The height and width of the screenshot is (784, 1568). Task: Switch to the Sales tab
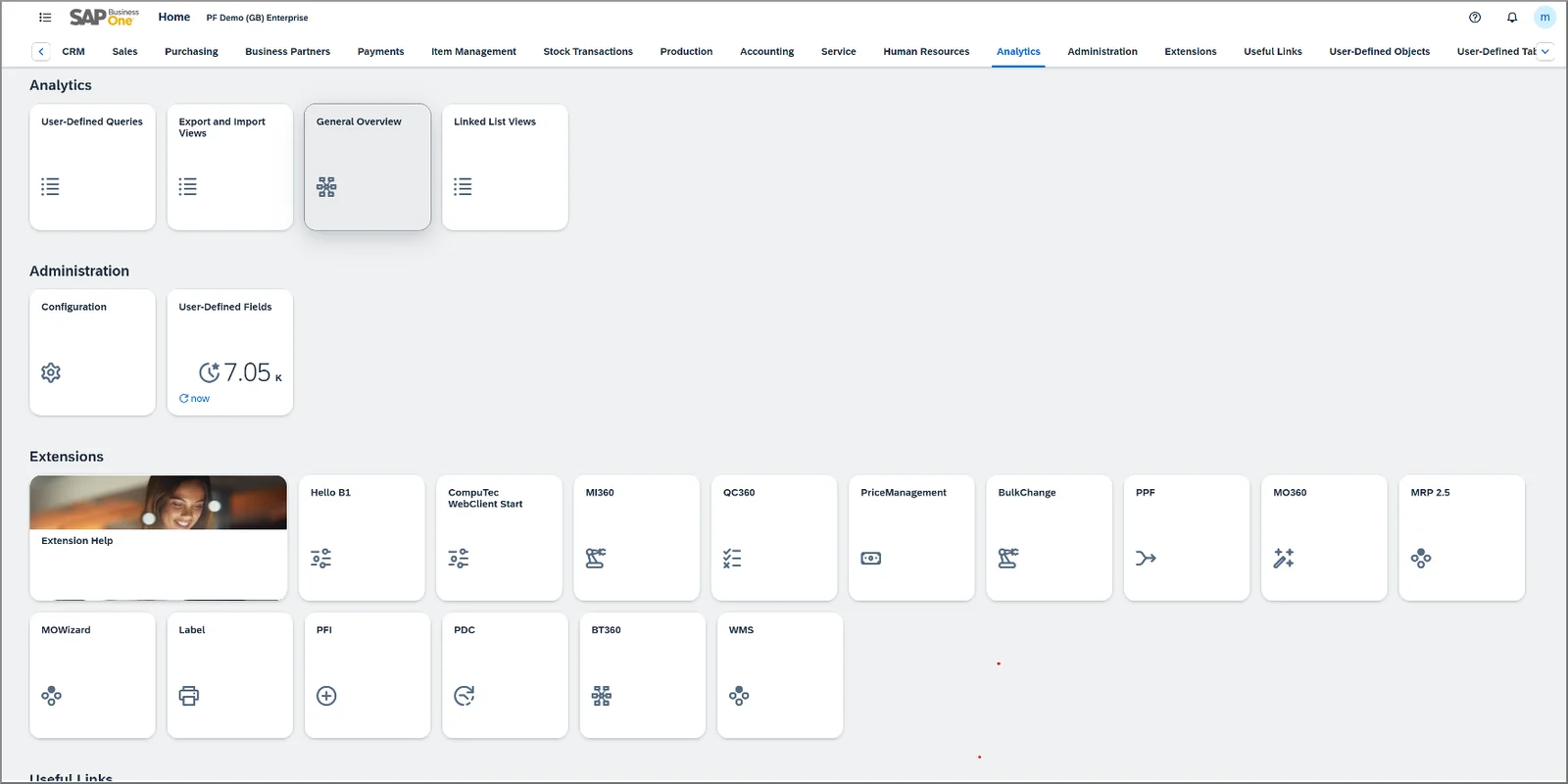point(124,52)
